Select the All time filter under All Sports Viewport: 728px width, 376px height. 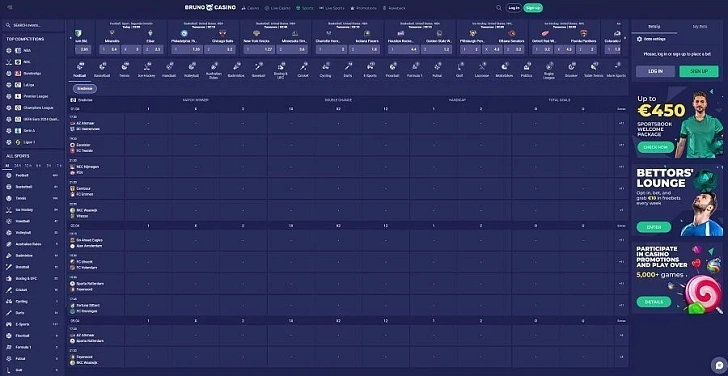(7, 166)
